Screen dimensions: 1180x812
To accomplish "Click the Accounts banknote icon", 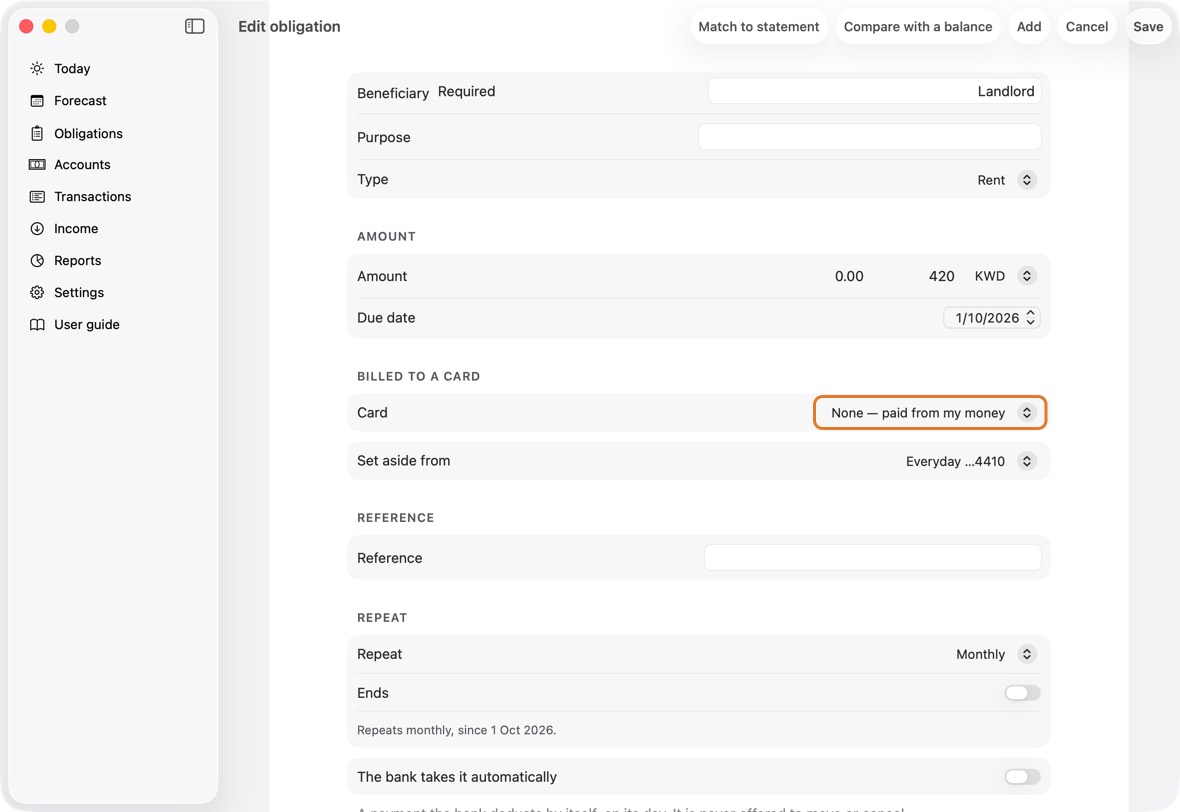I will click(x=37, y=165).
